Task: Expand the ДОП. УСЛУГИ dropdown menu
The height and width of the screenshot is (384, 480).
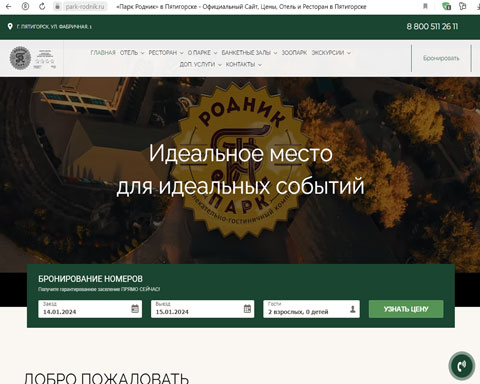Action: coord(201,64)
